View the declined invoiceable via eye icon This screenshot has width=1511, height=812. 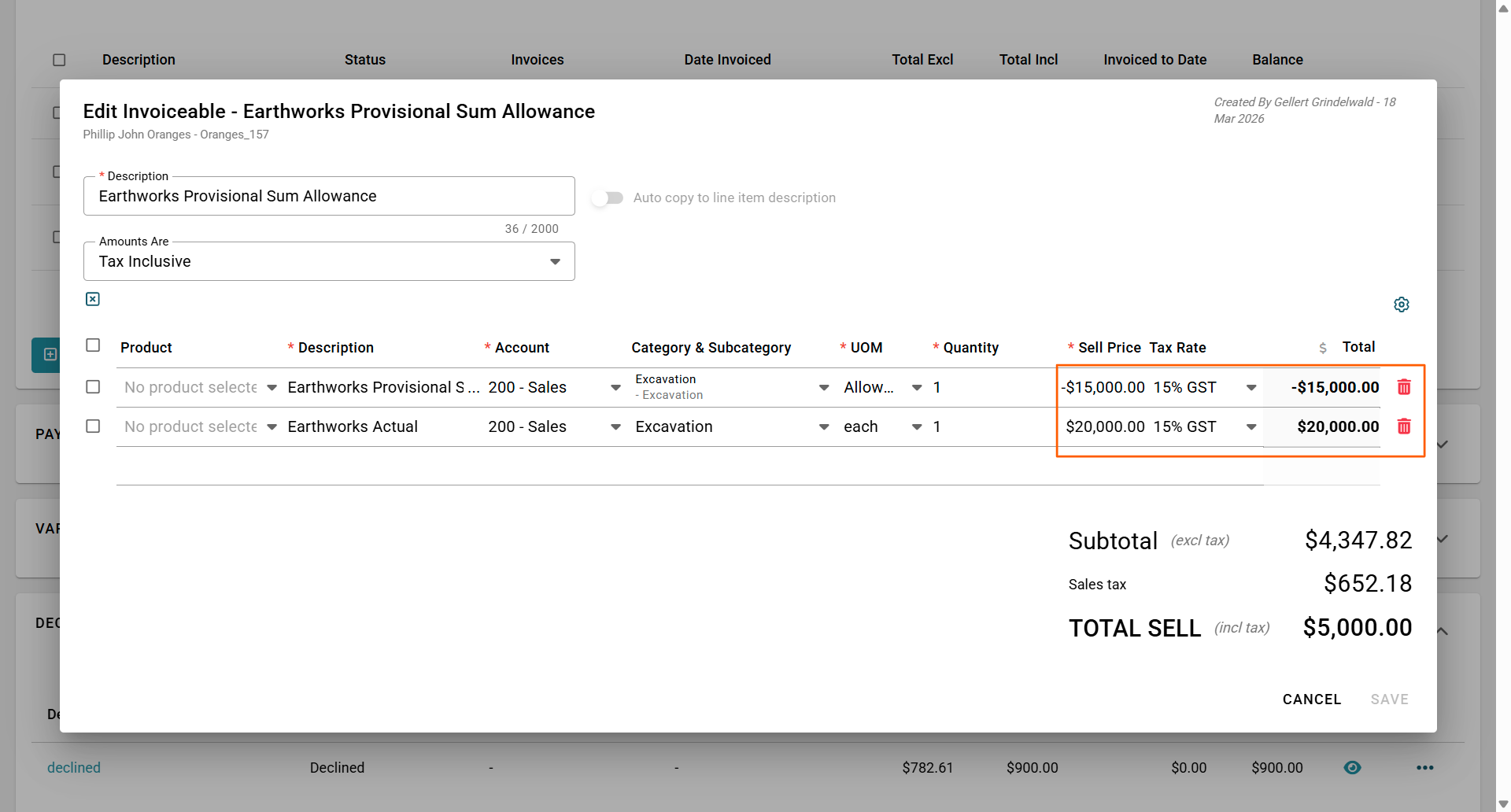tap(1352, 768)
